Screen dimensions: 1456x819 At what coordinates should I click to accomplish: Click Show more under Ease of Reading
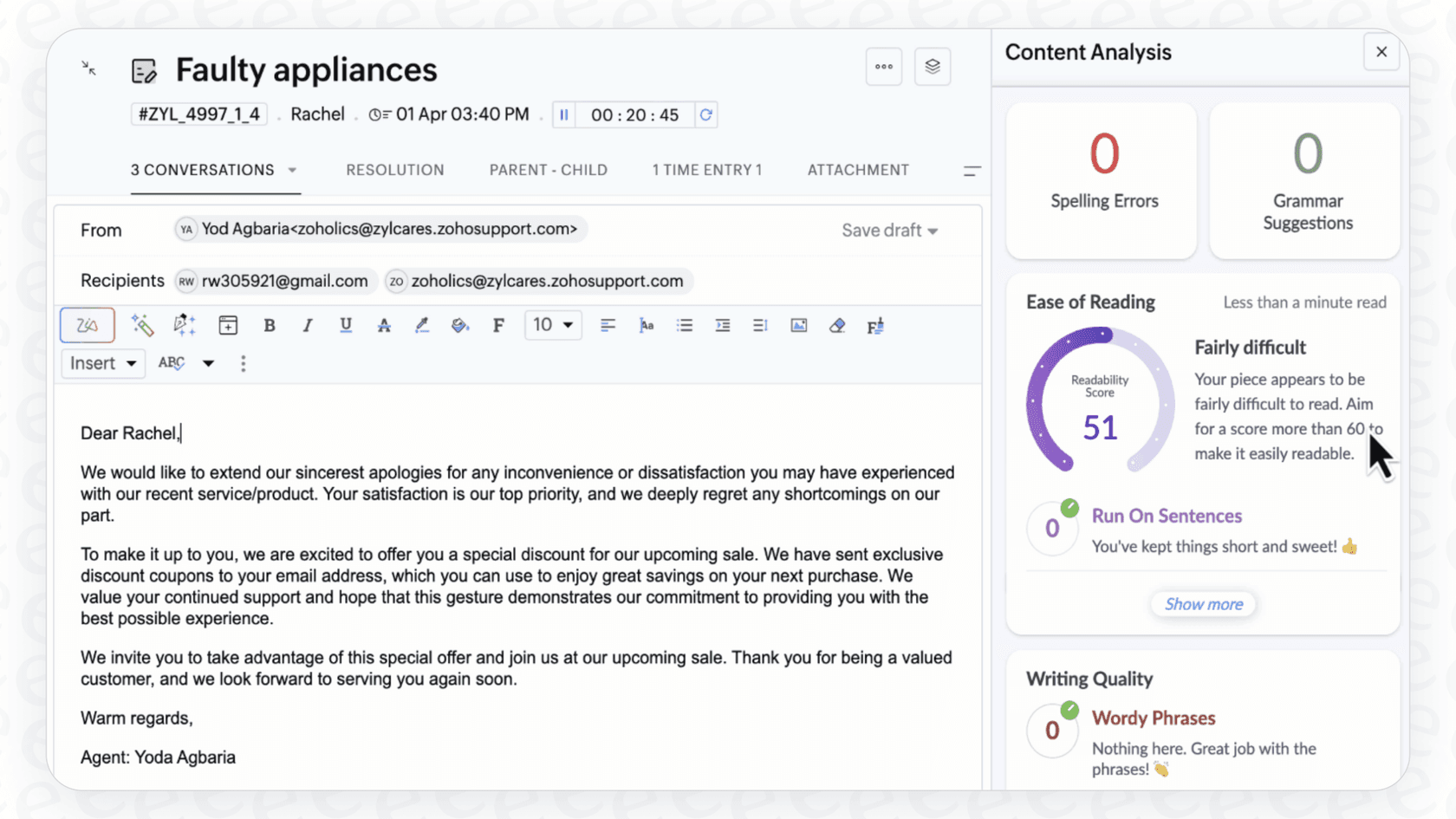1202,604
